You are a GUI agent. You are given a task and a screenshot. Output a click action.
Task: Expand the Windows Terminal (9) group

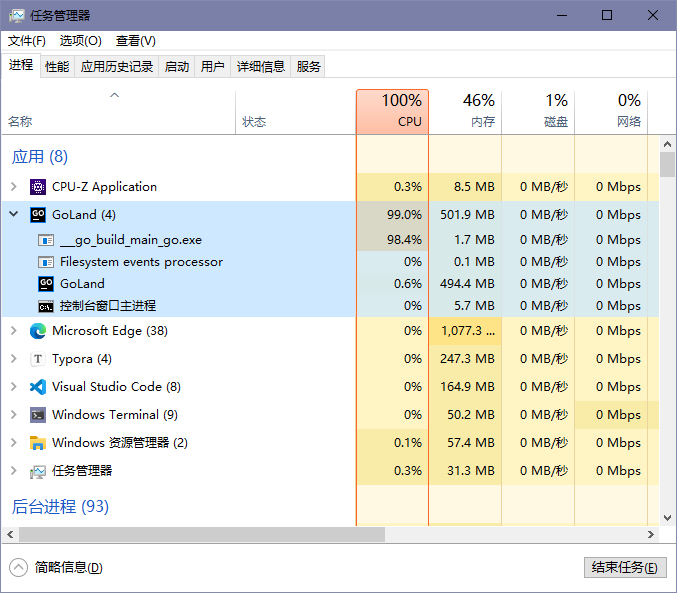[x=14, y=415]
